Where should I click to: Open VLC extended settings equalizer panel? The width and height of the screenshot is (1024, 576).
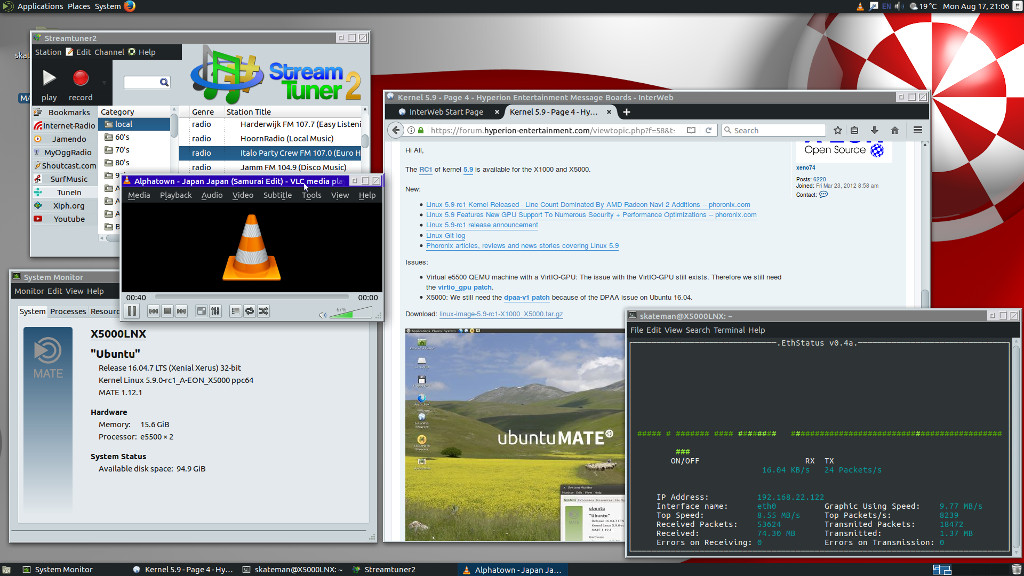click(216, 312)
